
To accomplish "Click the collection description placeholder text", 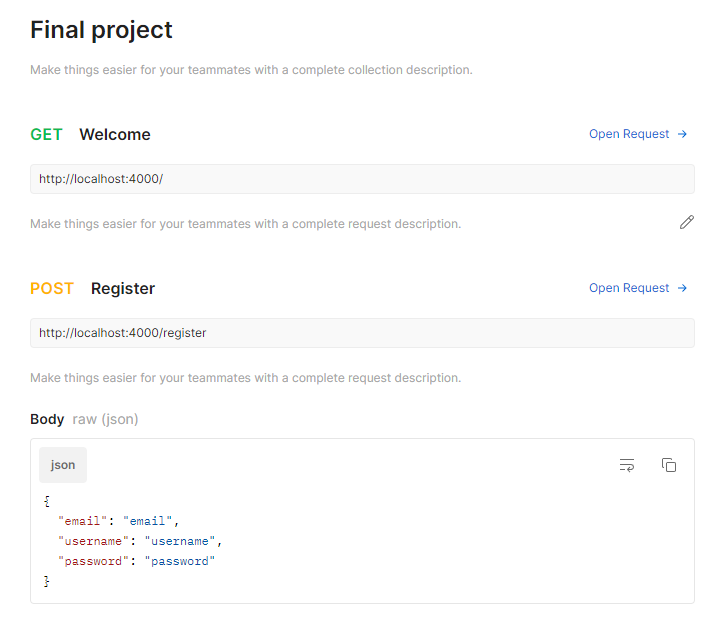I will pyautogui.click(x=251, y=70).
